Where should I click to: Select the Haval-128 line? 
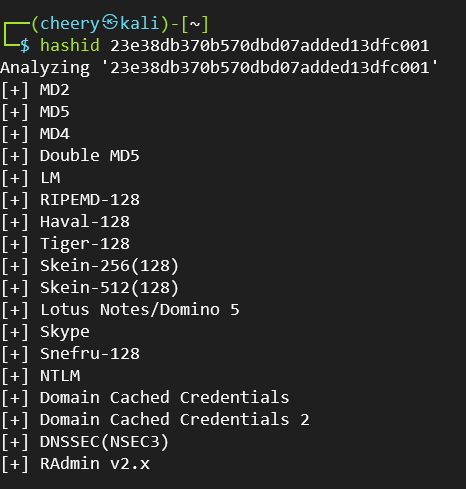point(65,222)
